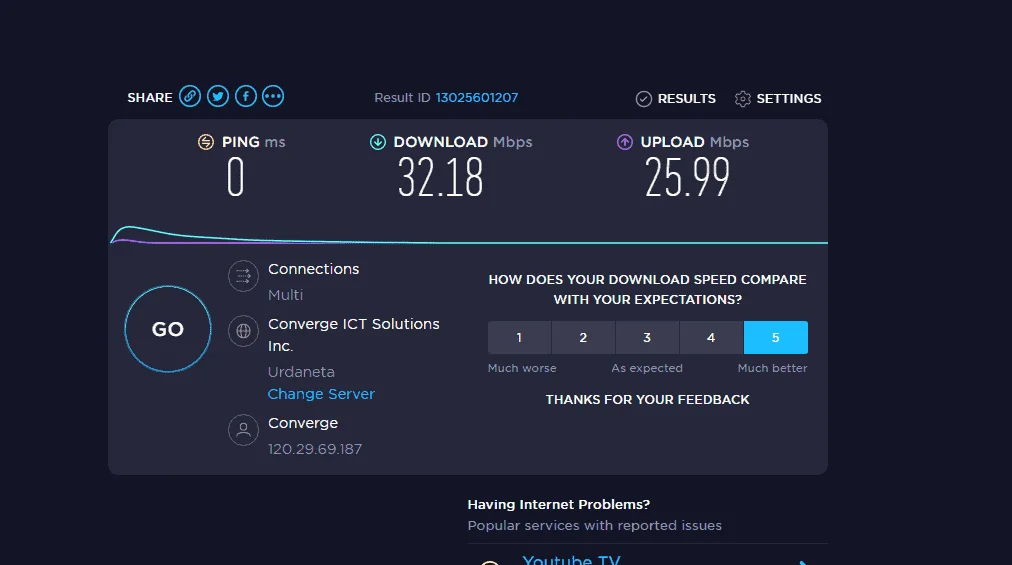Image resolution: width=1012 pixels, height=565 pixels.
Task: Click the Converge user icon
Action: point(243,430)
